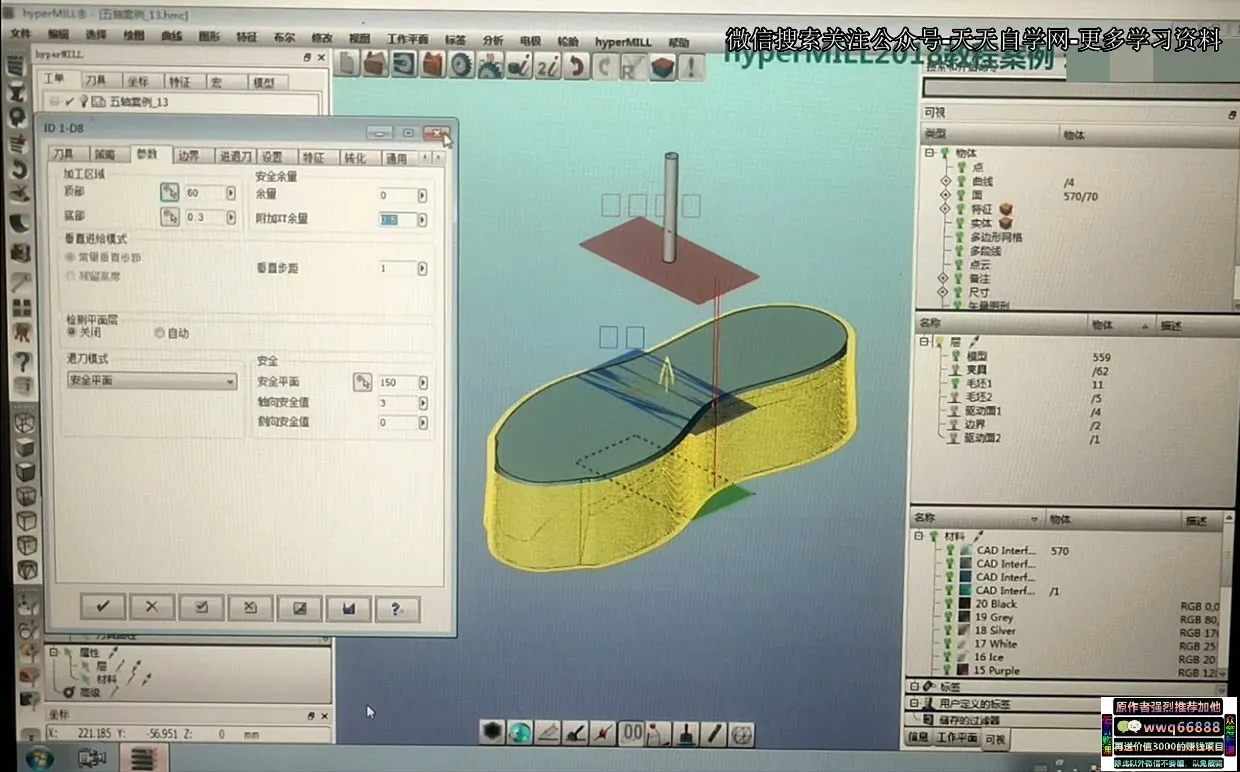
Task: Collapse the 物体 tree node
Action: (x=929, y=153)
